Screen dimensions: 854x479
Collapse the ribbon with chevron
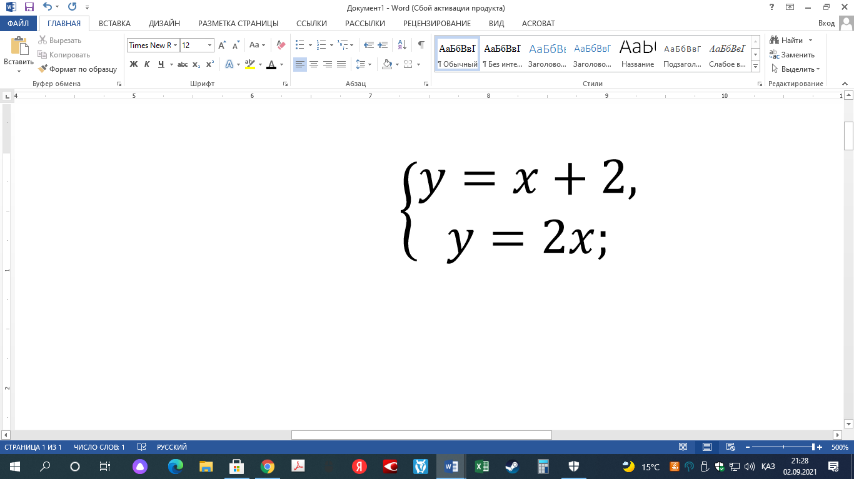[x=845, y=84]
